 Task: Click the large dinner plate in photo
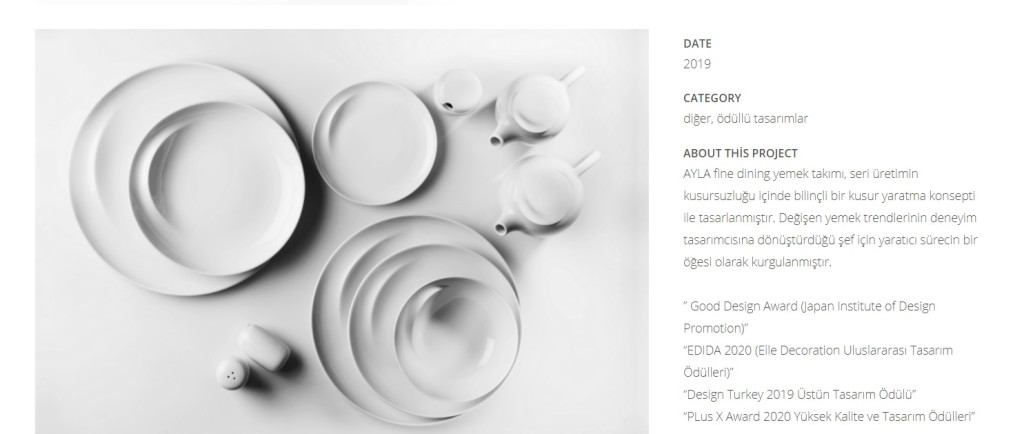pyautogui.click(x=189, y=179)
